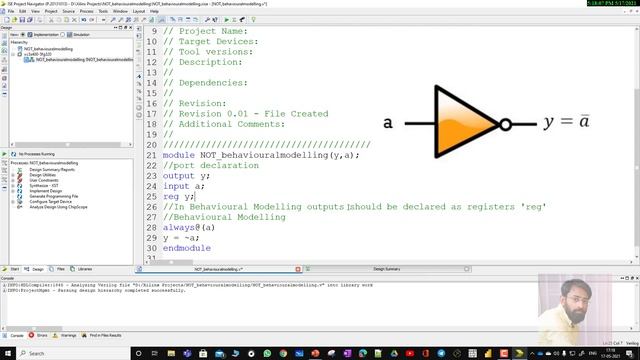Open the Tools menu
The height and width of the screenshot is (360, 640).
tap(103, 11)
